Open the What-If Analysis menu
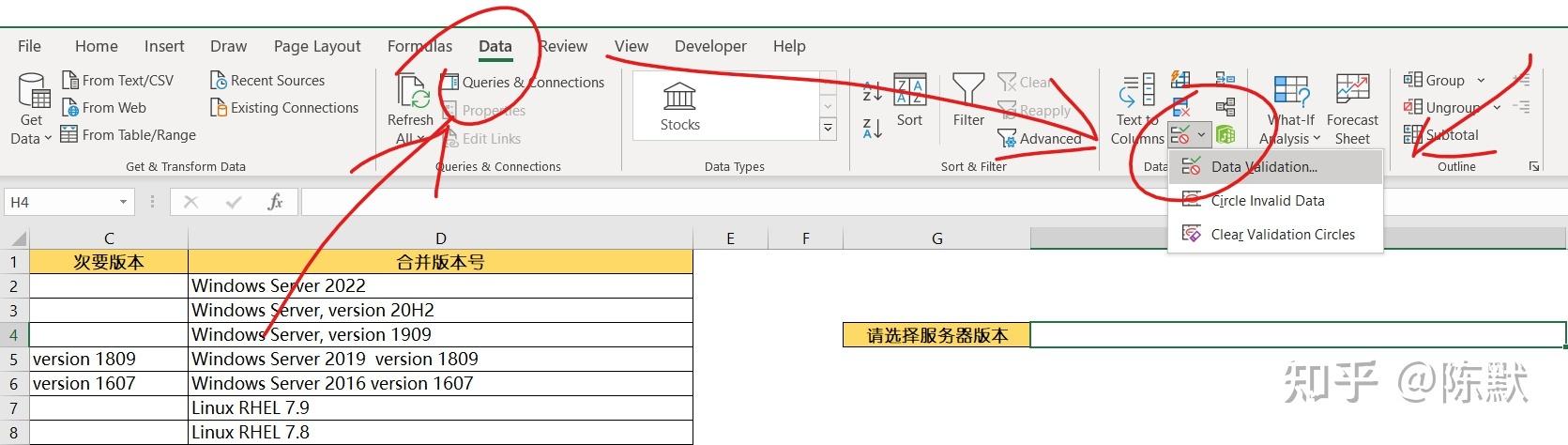The image size is (1568, 445). 1291,111
